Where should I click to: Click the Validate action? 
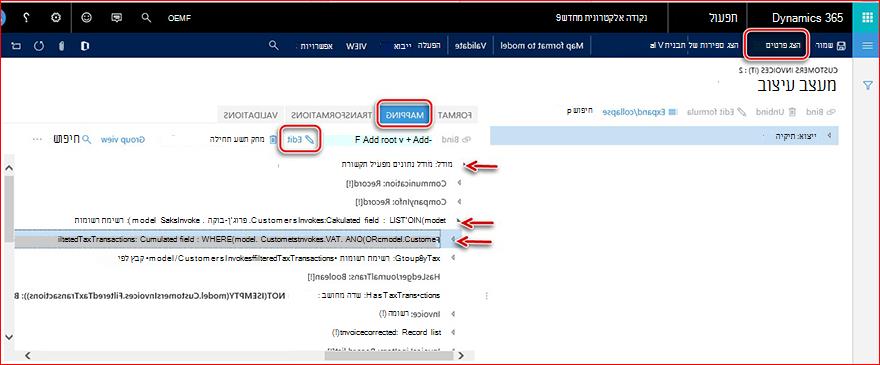(470, 45)
